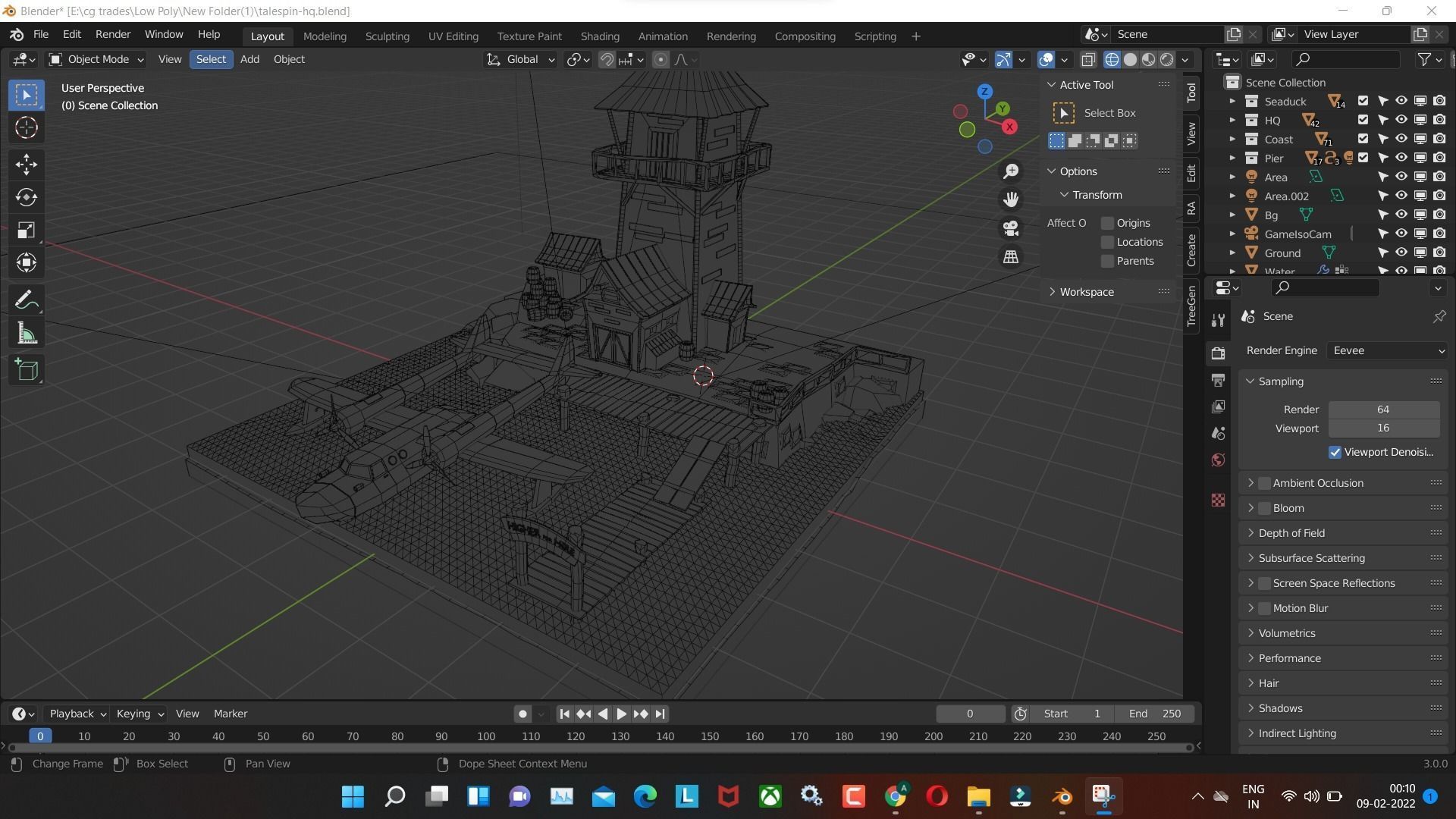Play the animation forward
The height and width of the screenshot is (819, 1456).
(x=622, y=714)
